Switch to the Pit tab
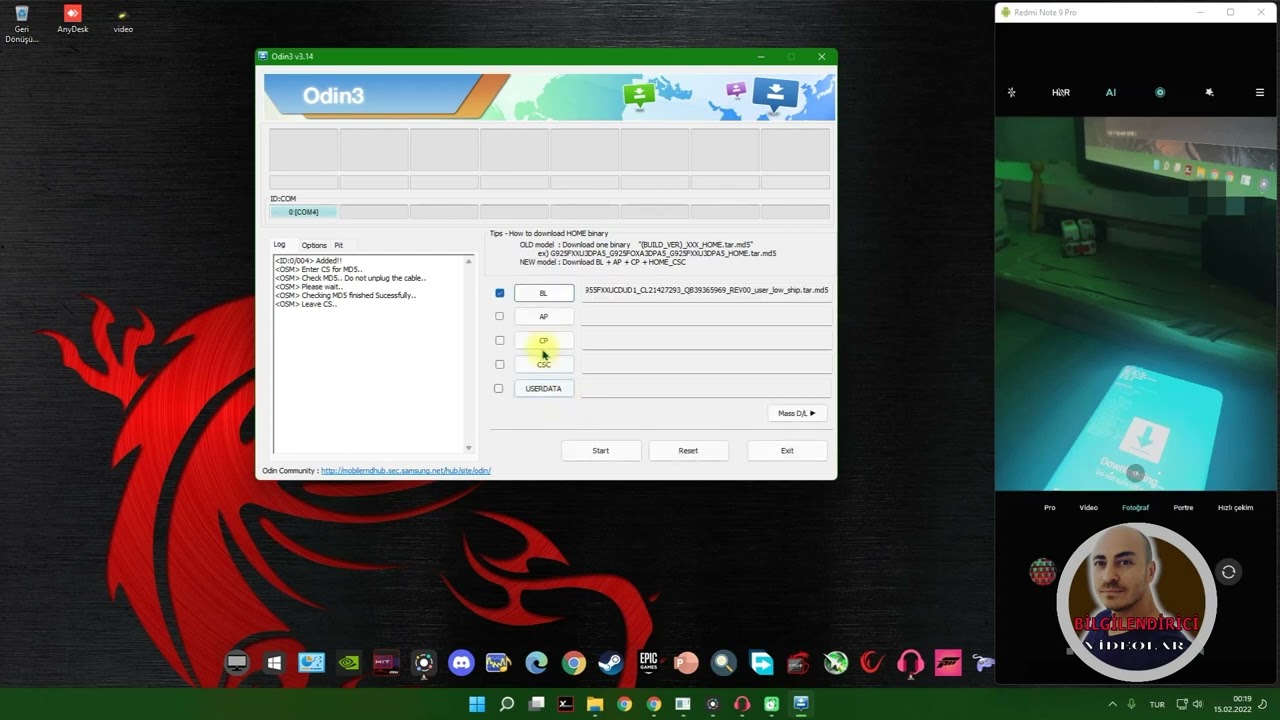Image resolution: width=1280 pixels, height=720 pixels. point(338,245)
